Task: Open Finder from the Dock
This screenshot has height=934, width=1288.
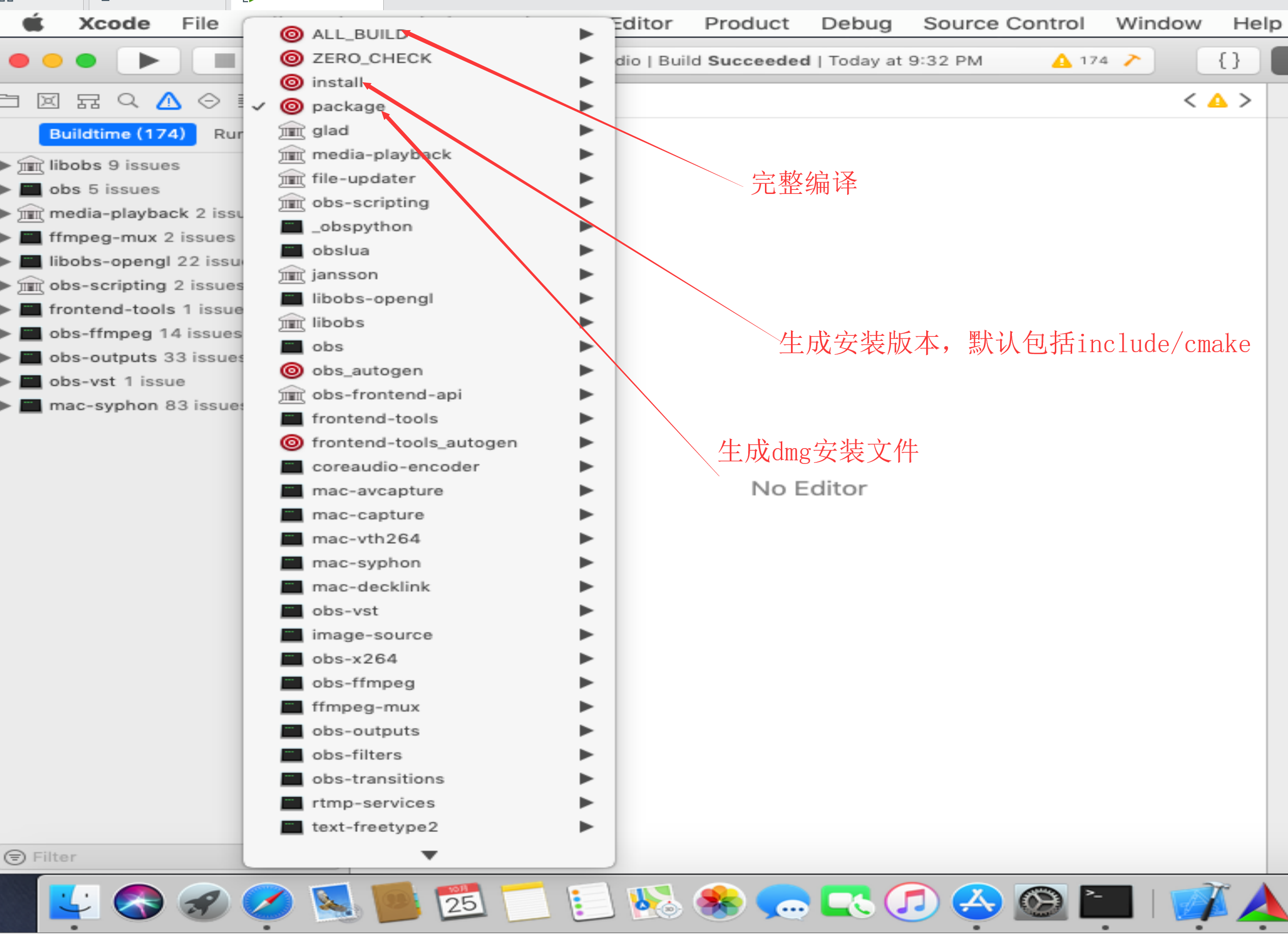Action: tap(74, 902)
